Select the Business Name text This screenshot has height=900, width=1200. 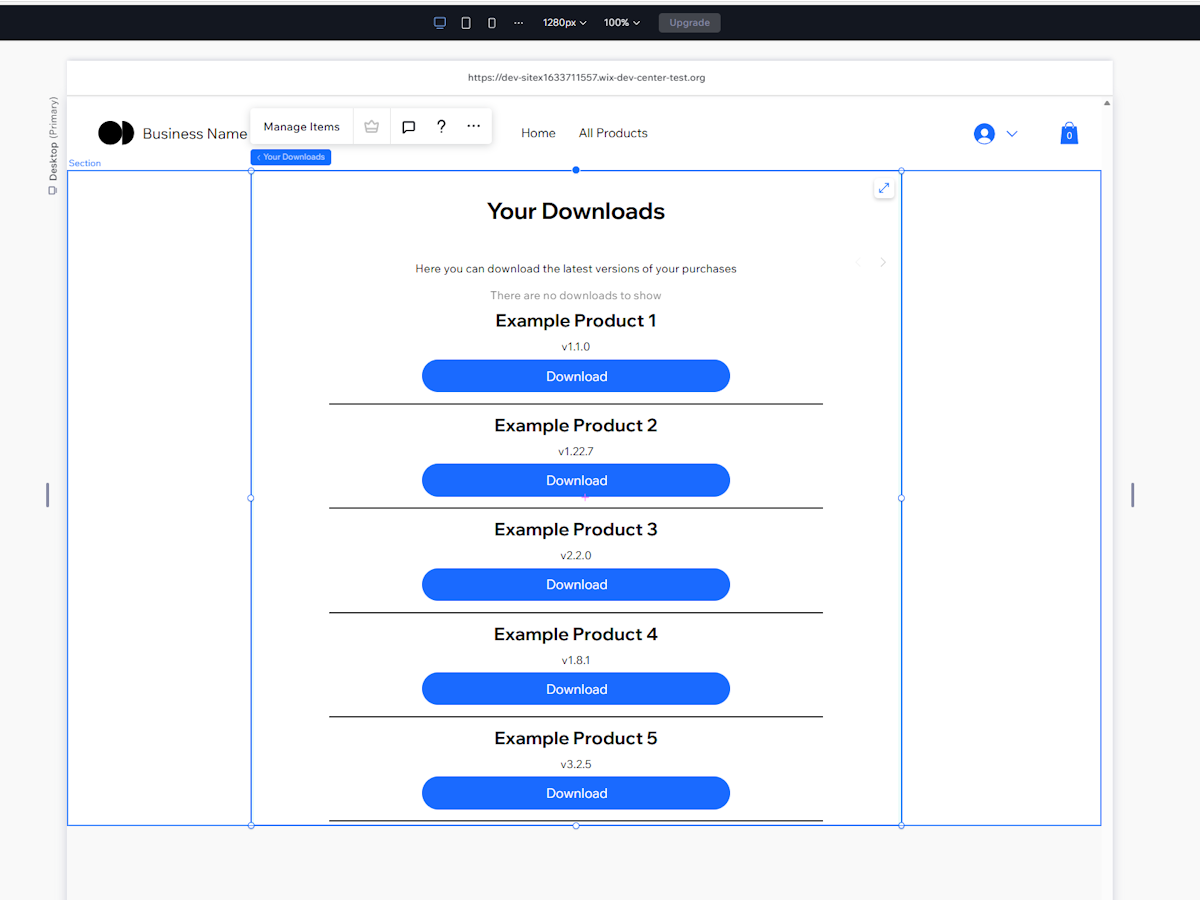click(x=195, y=134)
